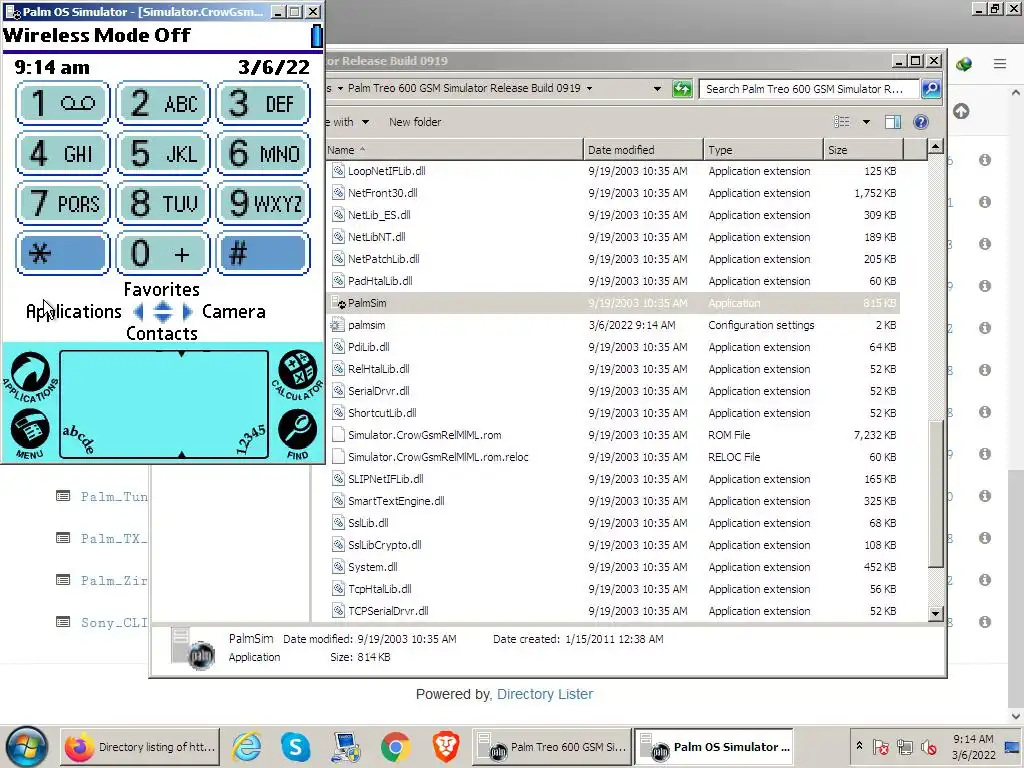
Task: Click the Search Palm Treo 600 search field
Action: 809,89
